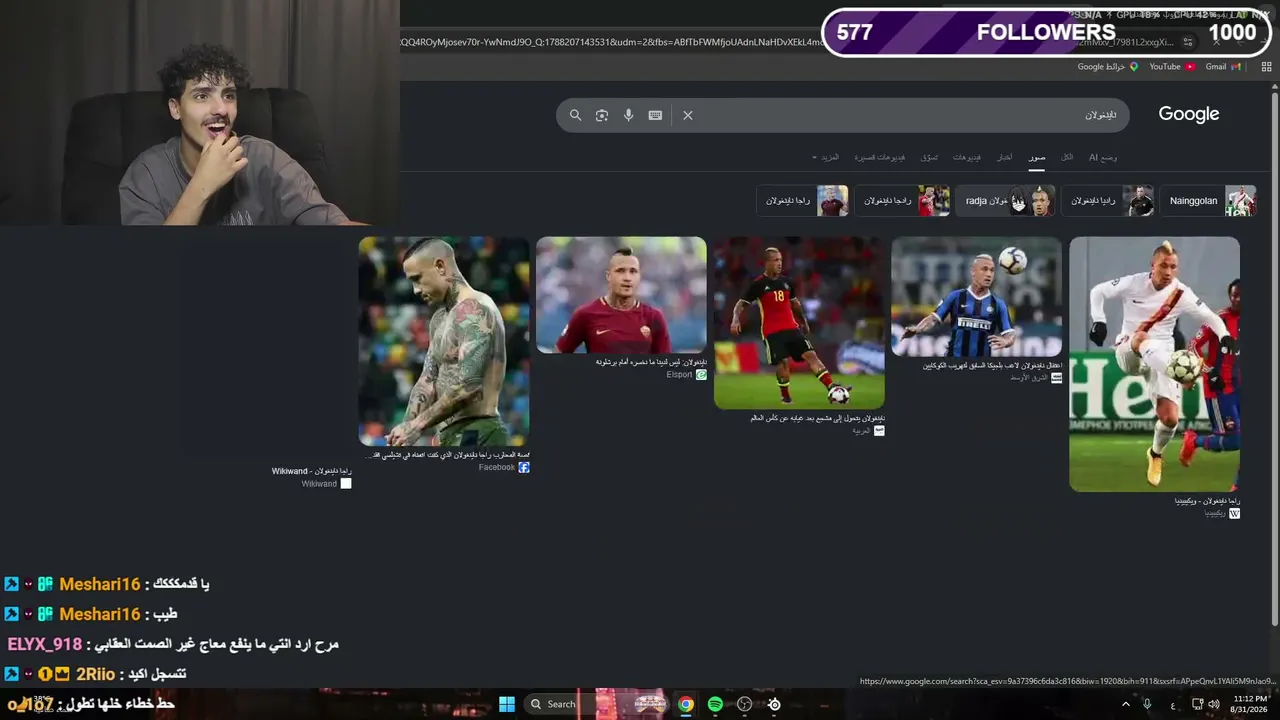This screenshot has width=1280, height=720.
Task: Click the Wikiwand favicon
Action: click(x=346, y=484)
